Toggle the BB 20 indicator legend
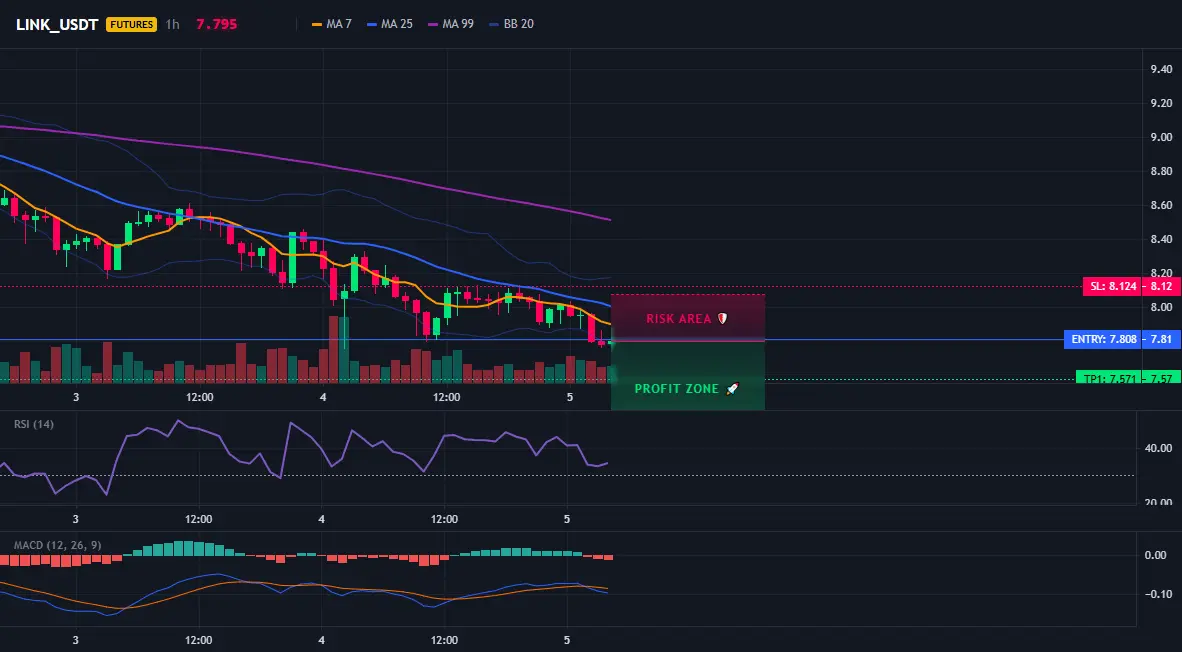The image size is (1182, 652). (512, 24)
